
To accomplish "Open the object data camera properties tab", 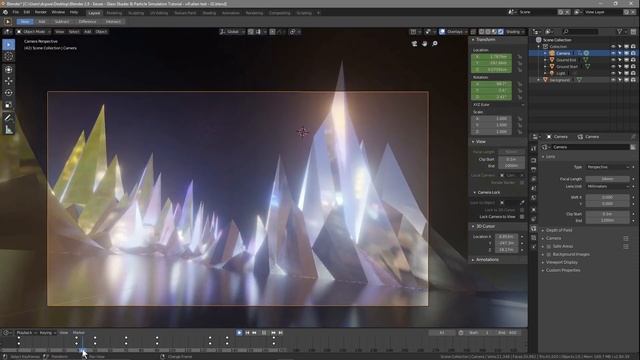I will coord(533,229).
